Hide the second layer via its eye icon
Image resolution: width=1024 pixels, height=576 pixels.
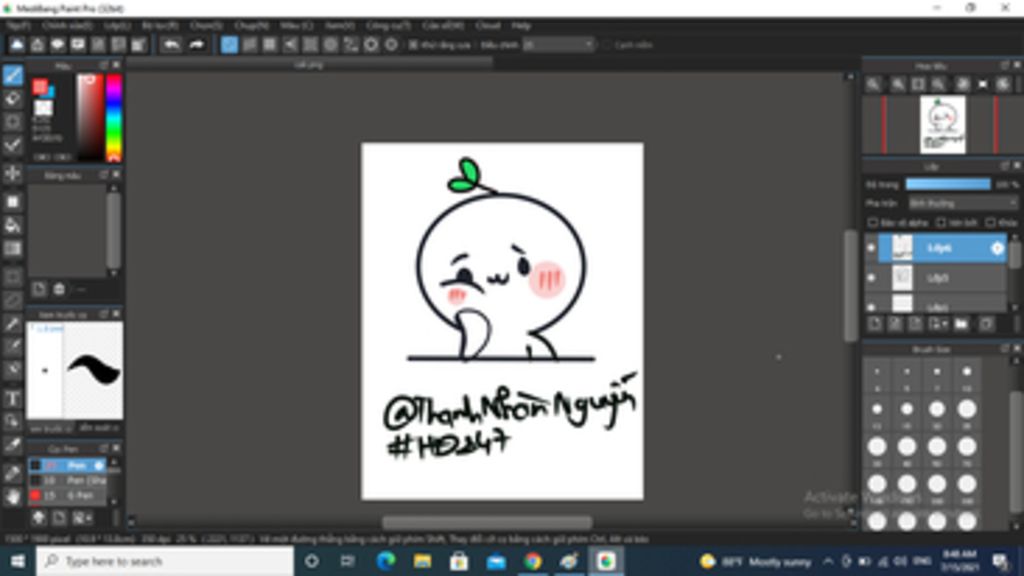[871, 278]
